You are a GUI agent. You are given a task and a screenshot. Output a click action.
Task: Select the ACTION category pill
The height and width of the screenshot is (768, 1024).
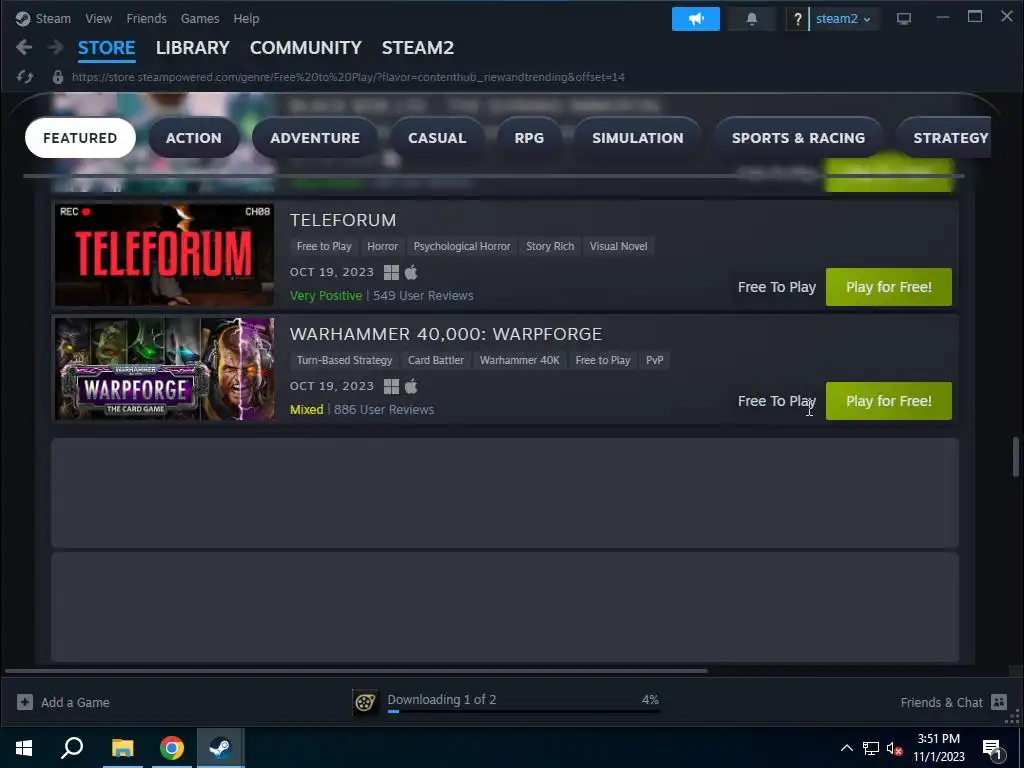click(194, 138)
